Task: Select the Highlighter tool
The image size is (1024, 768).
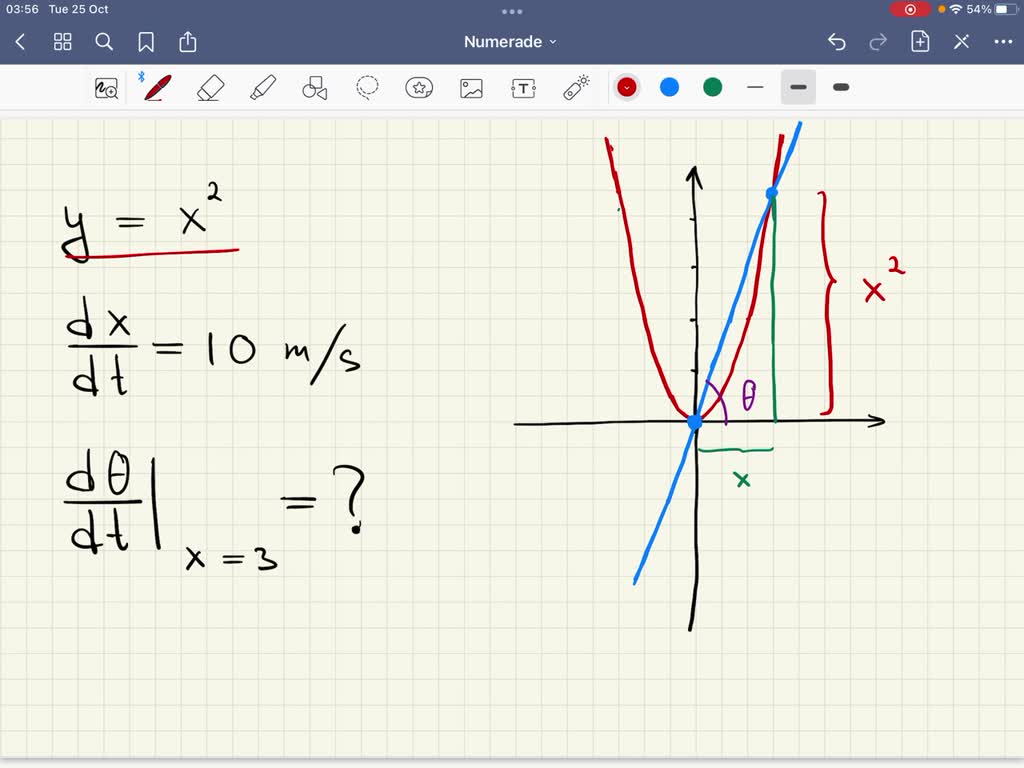Action: [263, 88]
